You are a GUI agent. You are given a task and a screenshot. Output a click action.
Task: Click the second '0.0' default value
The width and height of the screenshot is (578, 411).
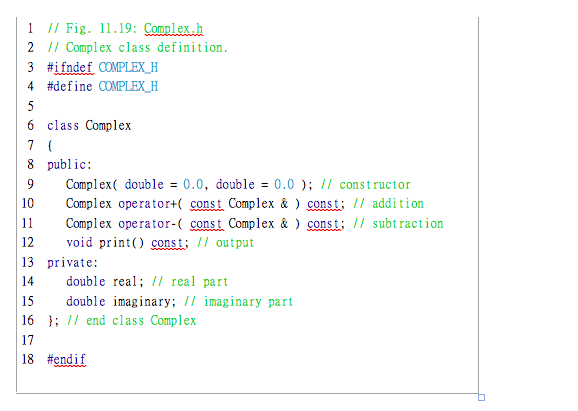pos(284,185)
